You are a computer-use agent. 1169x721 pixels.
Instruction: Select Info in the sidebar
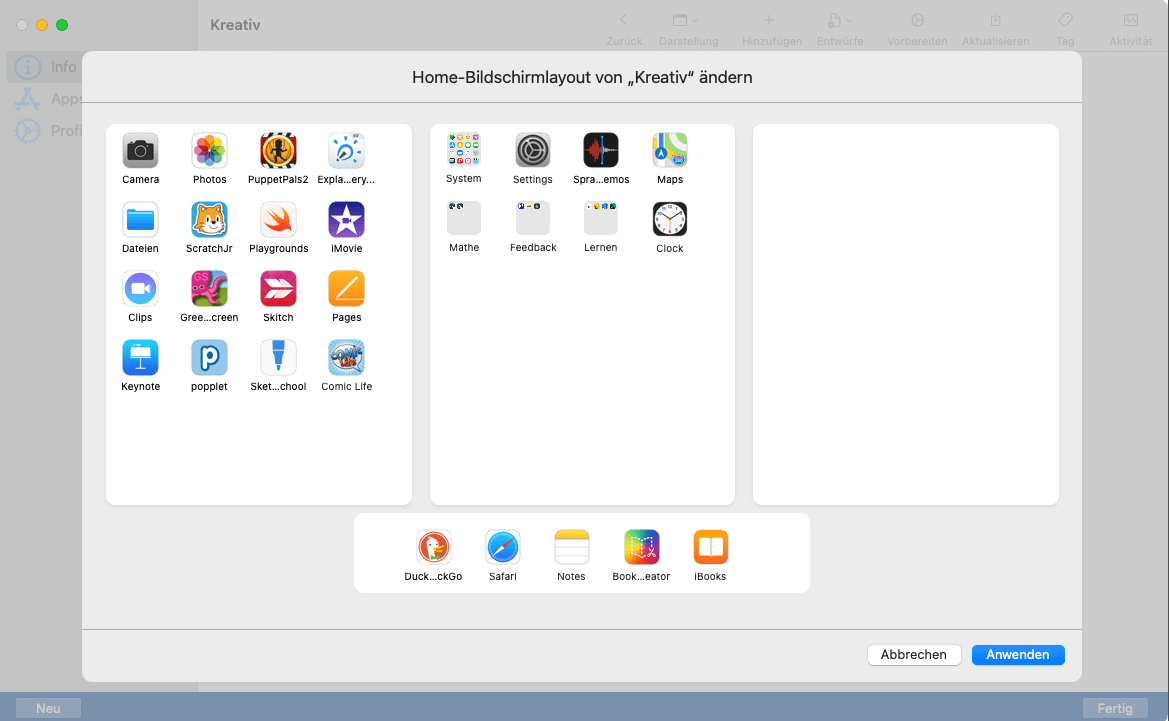(50, 67)
